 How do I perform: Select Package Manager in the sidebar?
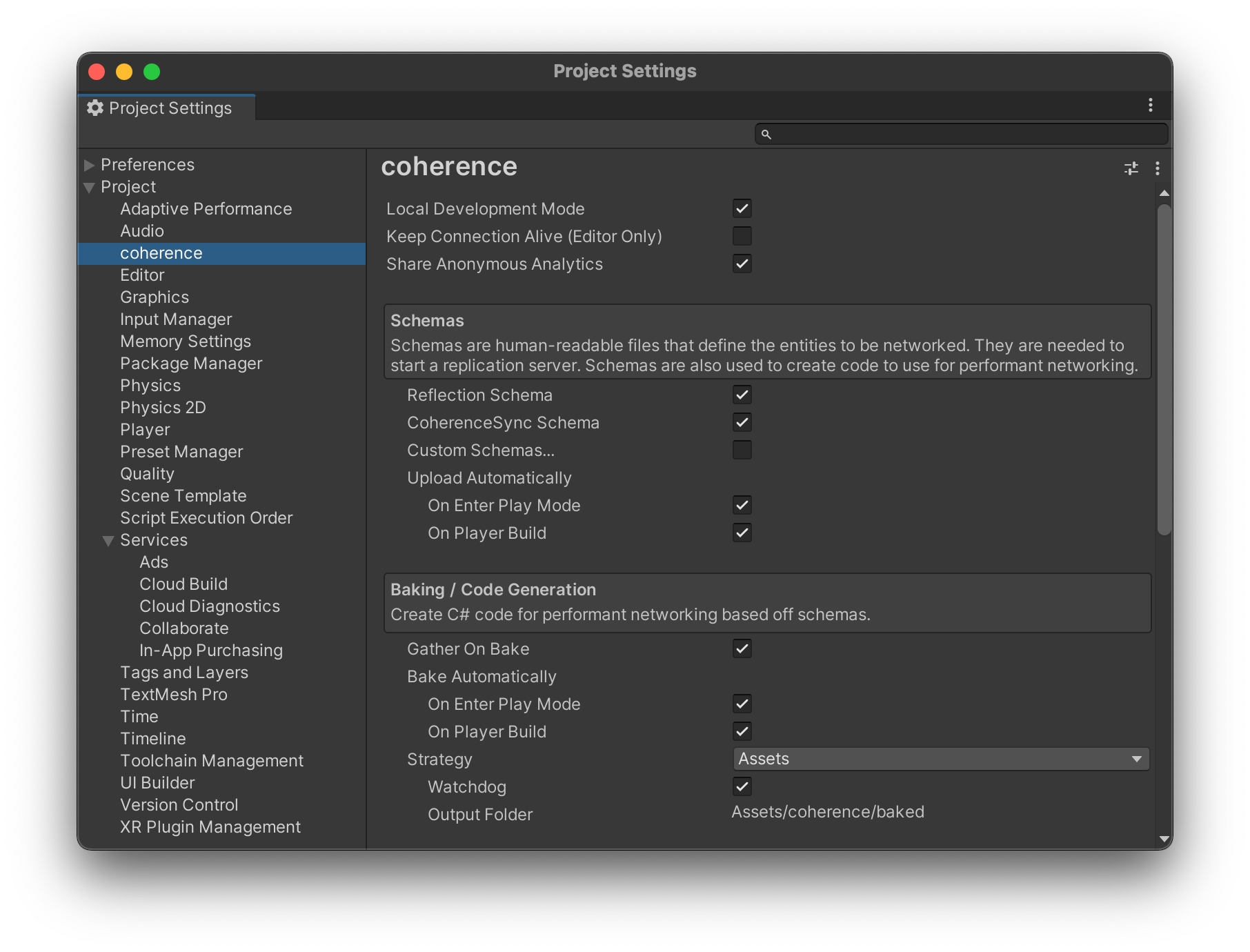[191, 364]
